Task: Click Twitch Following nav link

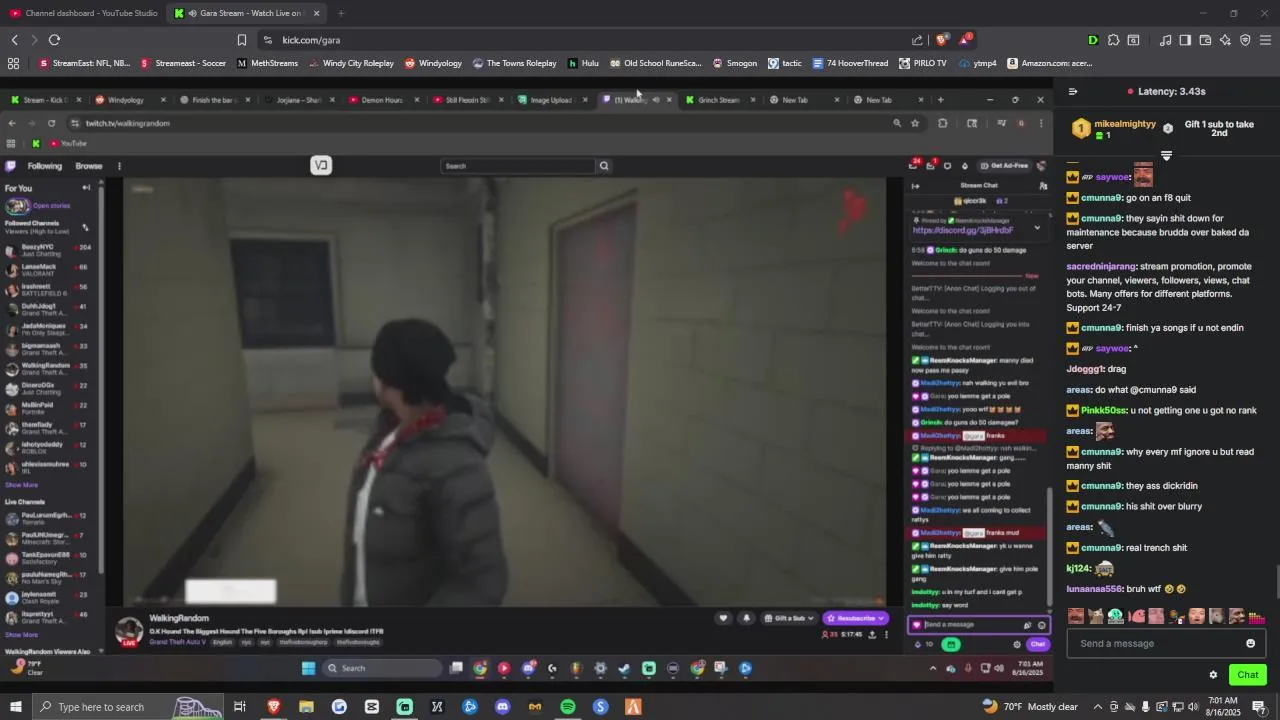Action: click(44, 166)
